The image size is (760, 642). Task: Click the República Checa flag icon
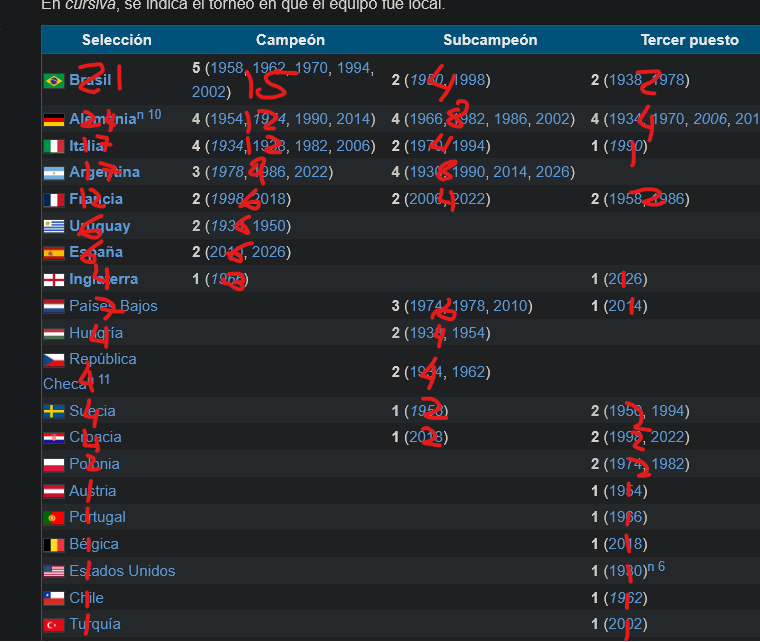54,360
